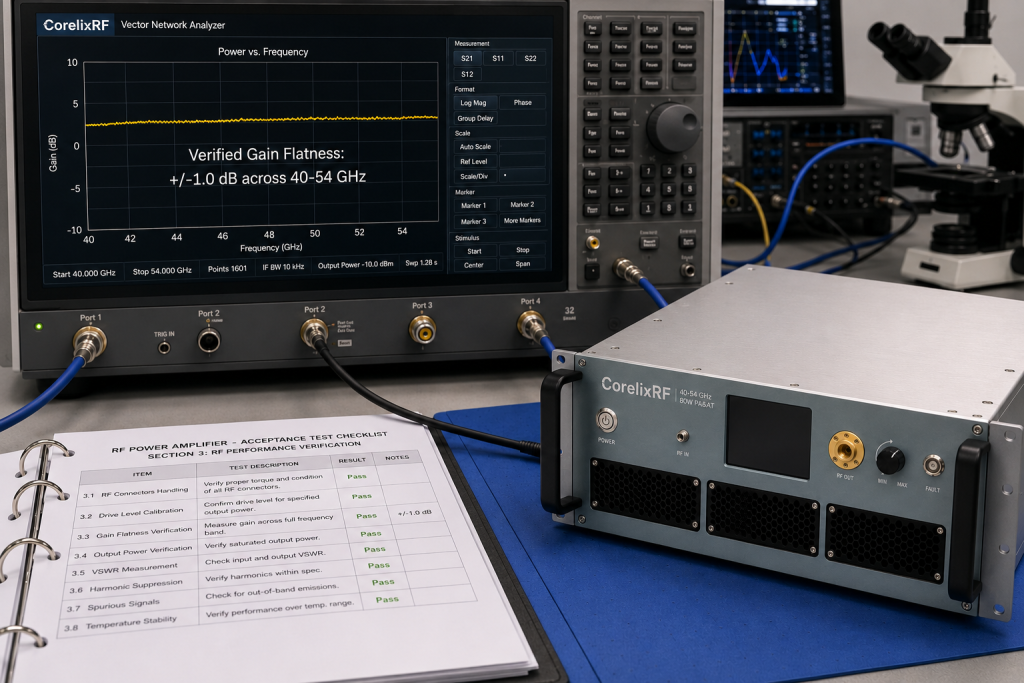
Task: Click the number 4 key on the keypad
Action: point(648,190)
